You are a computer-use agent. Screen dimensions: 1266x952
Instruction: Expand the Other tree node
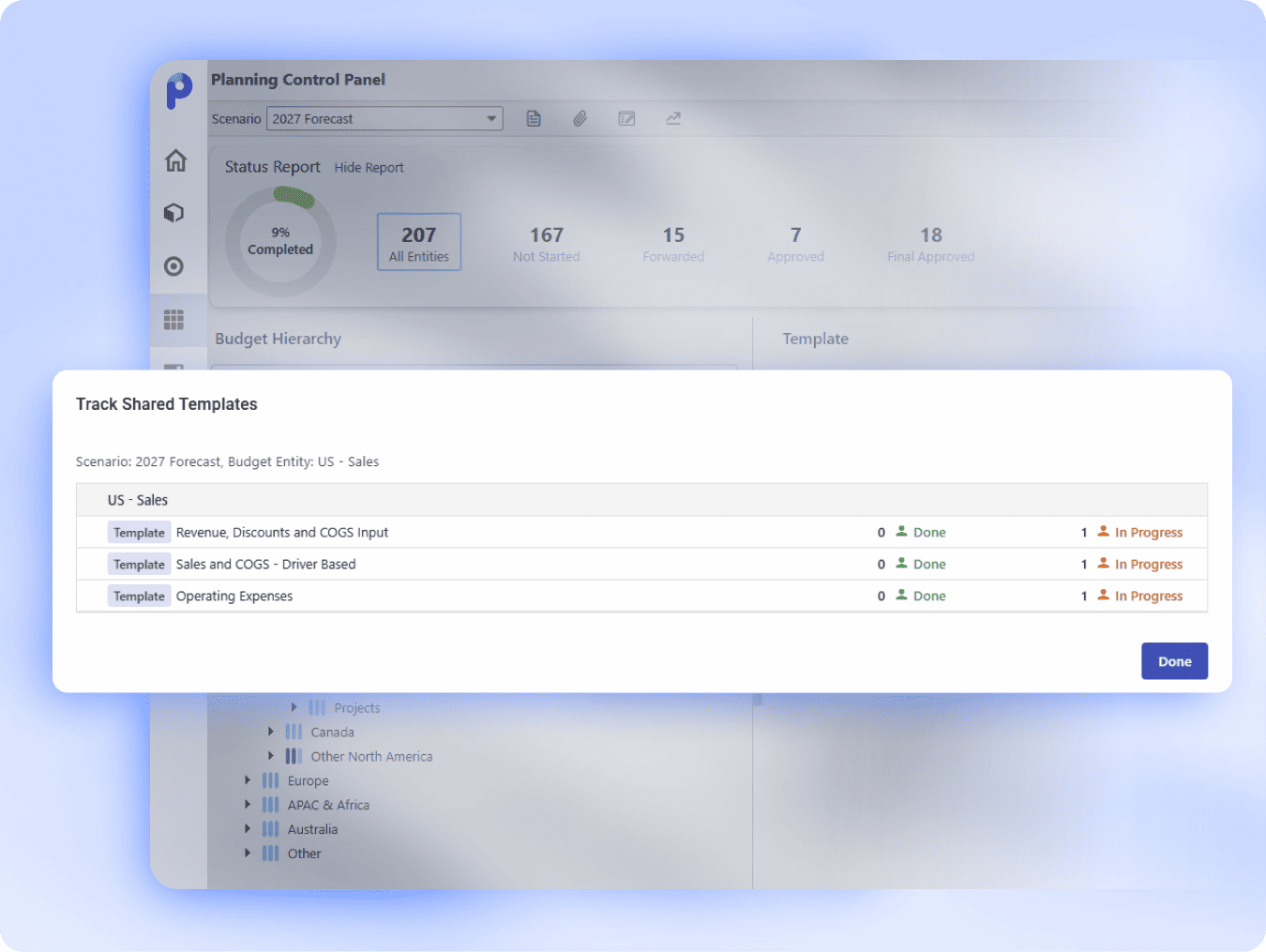(248, 854)
